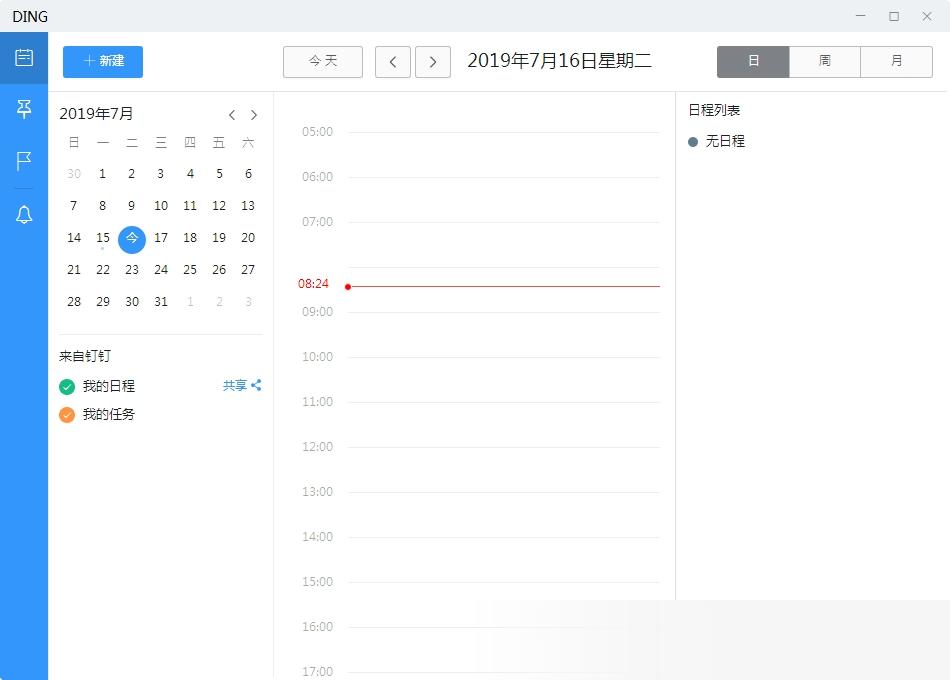Toggle 我的日程 calendar green checkbox
Screen dimensions: 950x680
point(67,386)
